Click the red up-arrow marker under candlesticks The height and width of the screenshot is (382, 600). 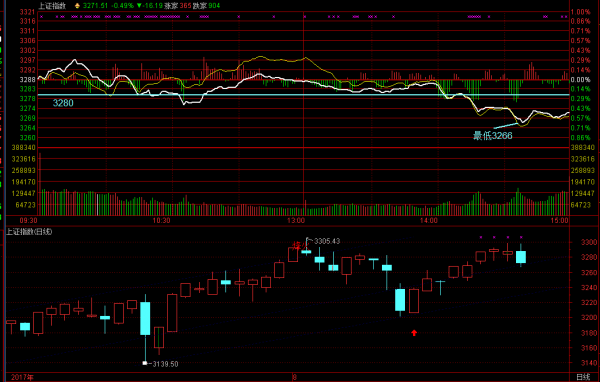click(414, 333)
